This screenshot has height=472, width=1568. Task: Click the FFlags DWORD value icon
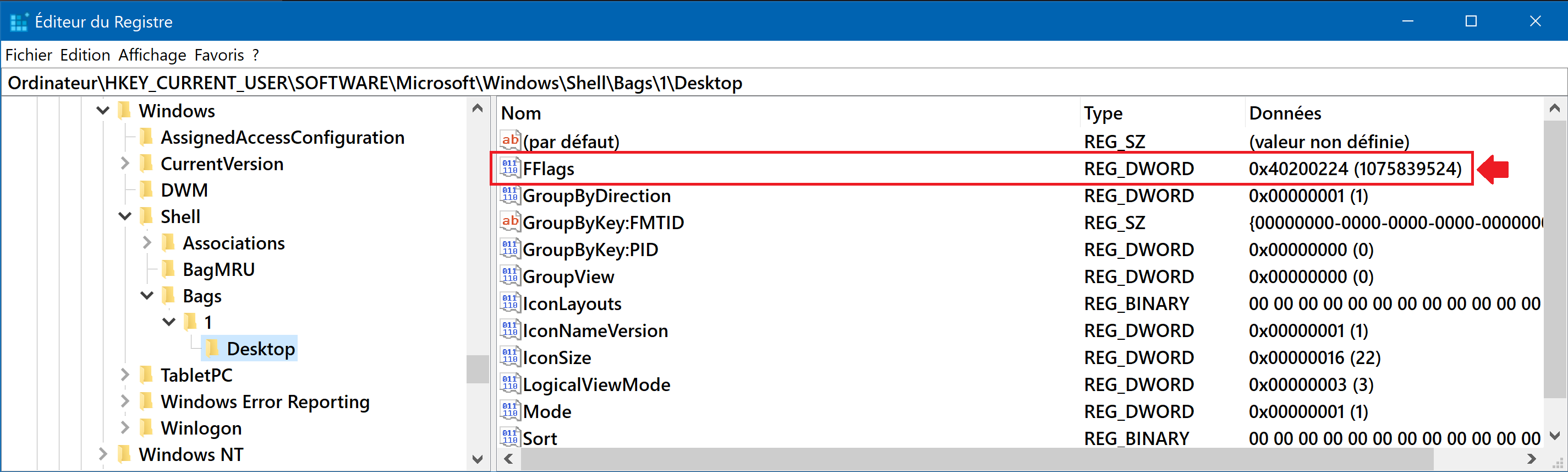click(509, 167)
